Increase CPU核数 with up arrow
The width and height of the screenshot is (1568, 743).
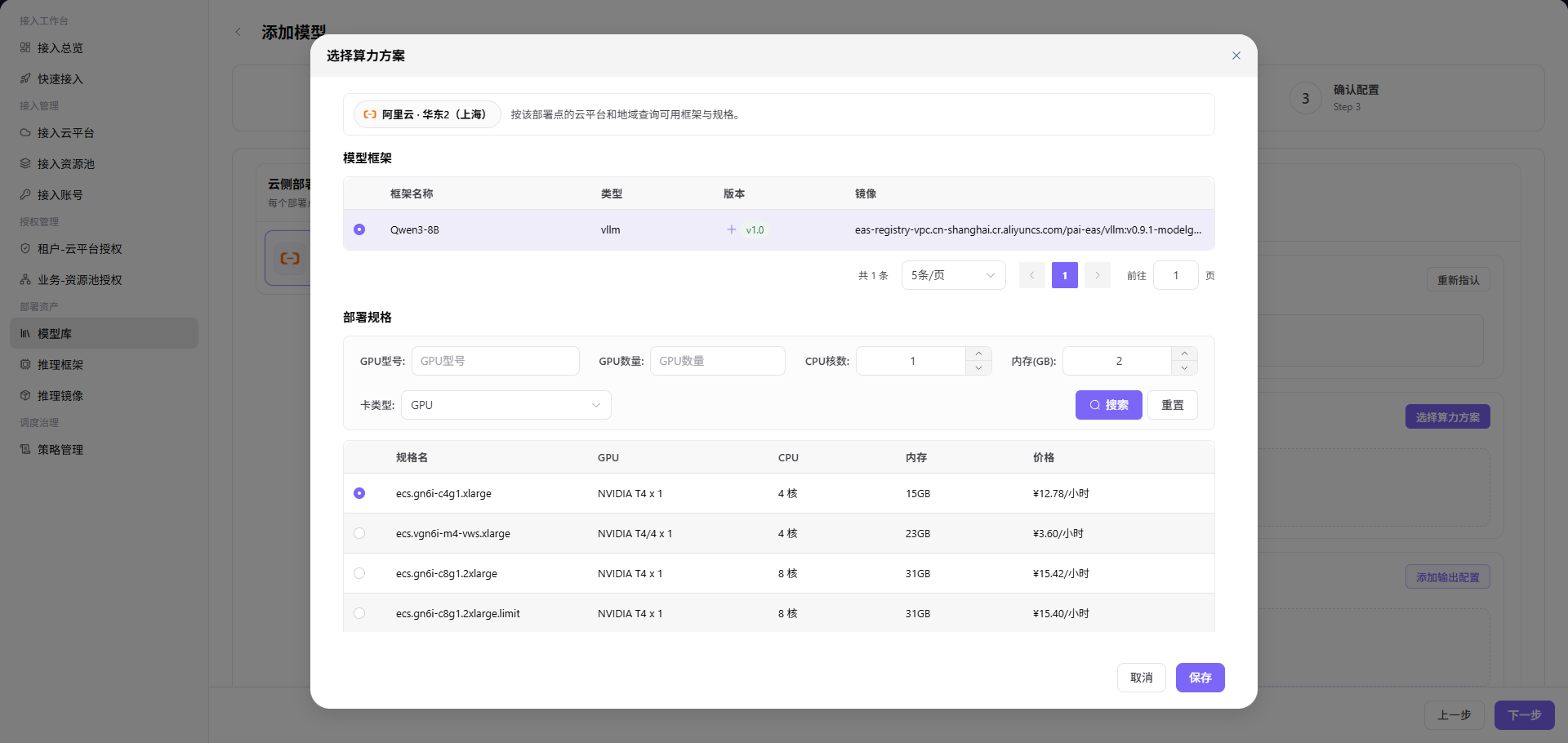point(978,354)
